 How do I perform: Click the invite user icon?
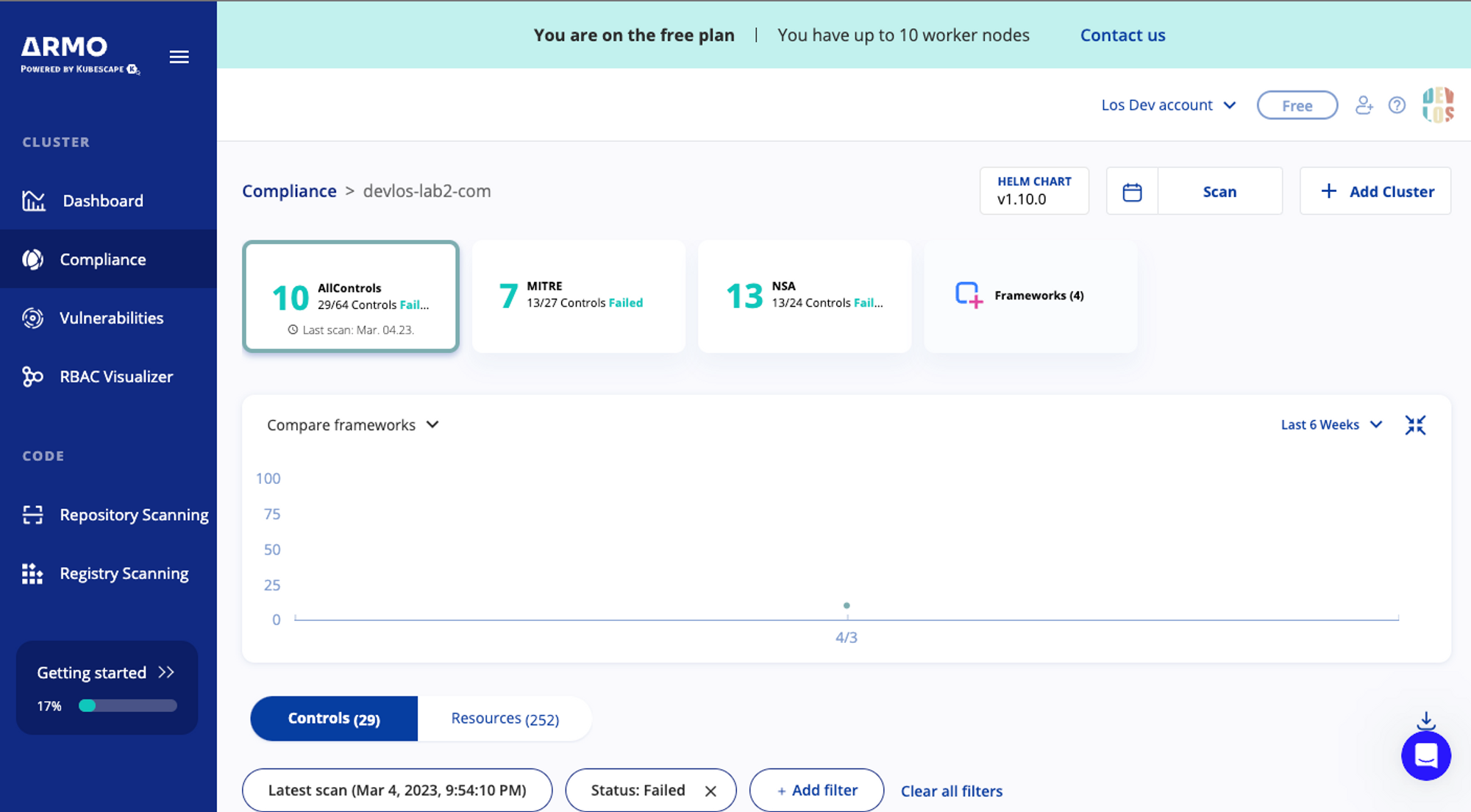[x=1364, y=105]
